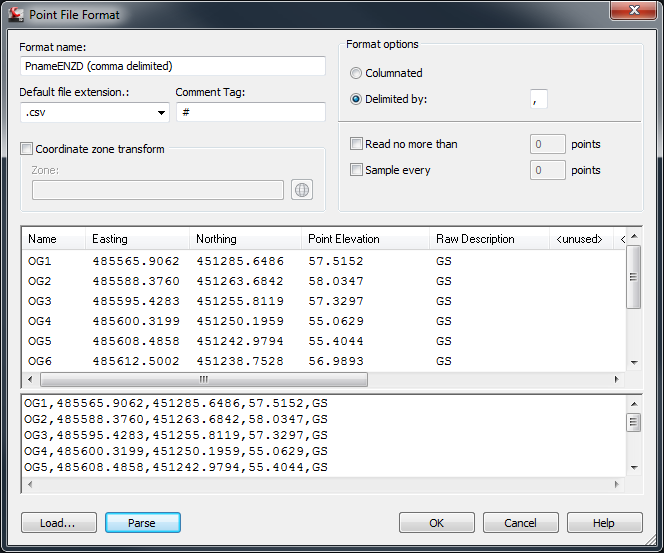Viewport: 664px width, 553px height.
Task: Click raw line starting OG5,485608.4858
Action: tap(176, 467)
